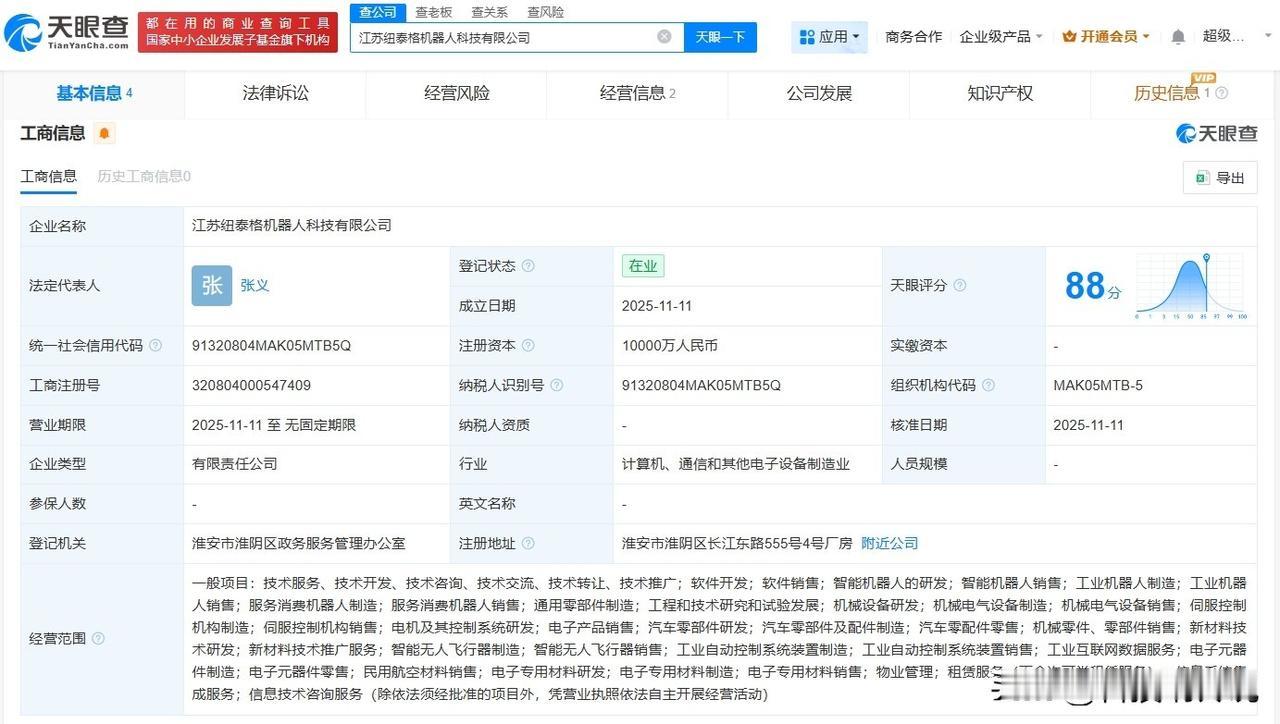1280x724 pixels.
Task: Click the blue 张 avatar icon
Action: [212, 285]
